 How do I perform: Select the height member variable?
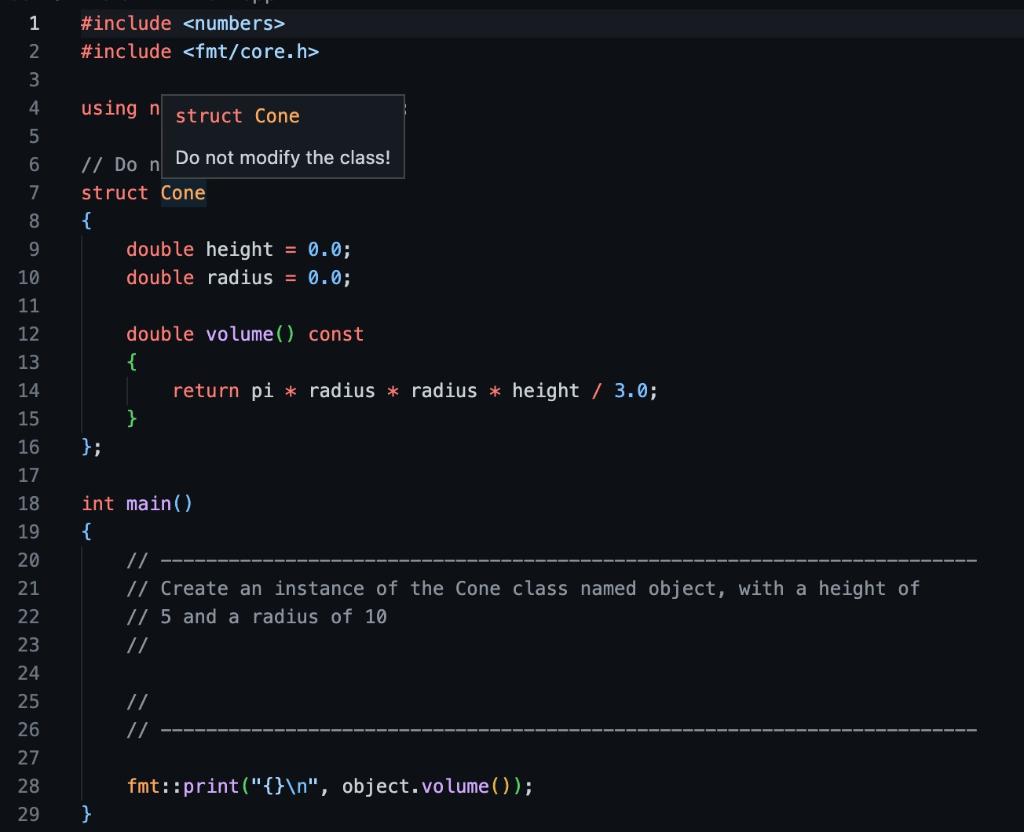tap(237, 249)
